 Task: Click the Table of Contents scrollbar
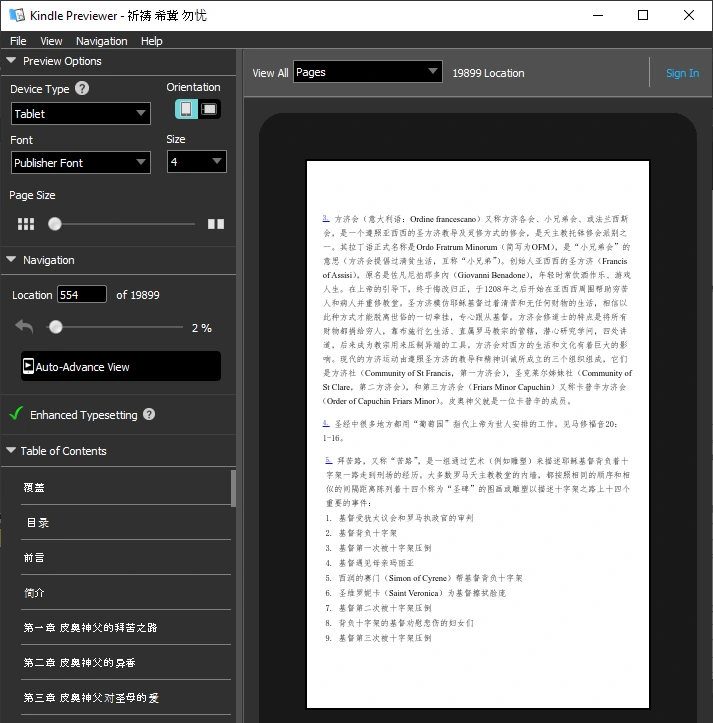[x=233, y=488]
